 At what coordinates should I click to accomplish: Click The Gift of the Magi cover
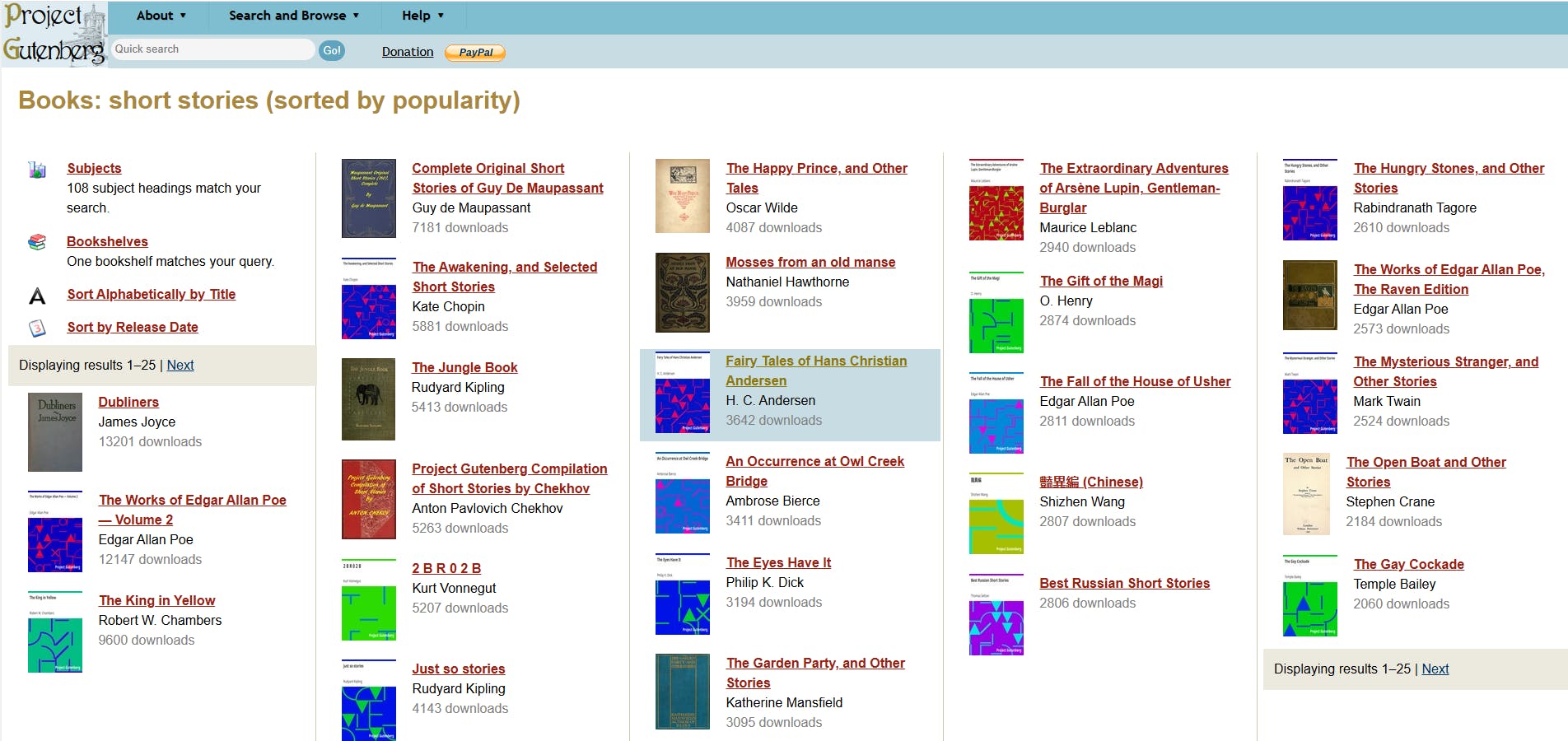click(x=996, y=312)
